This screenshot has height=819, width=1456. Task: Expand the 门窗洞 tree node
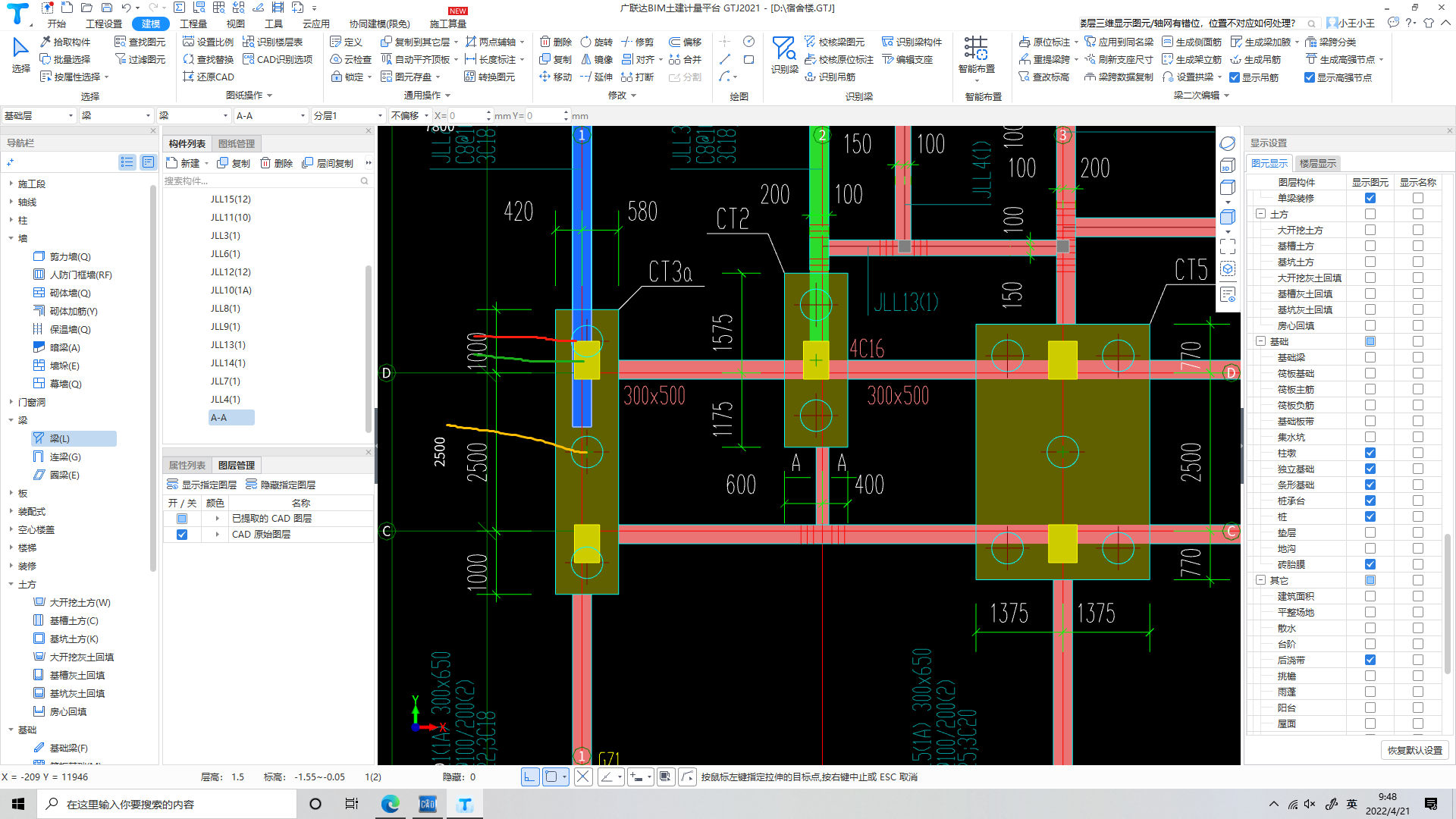(11, 402)
